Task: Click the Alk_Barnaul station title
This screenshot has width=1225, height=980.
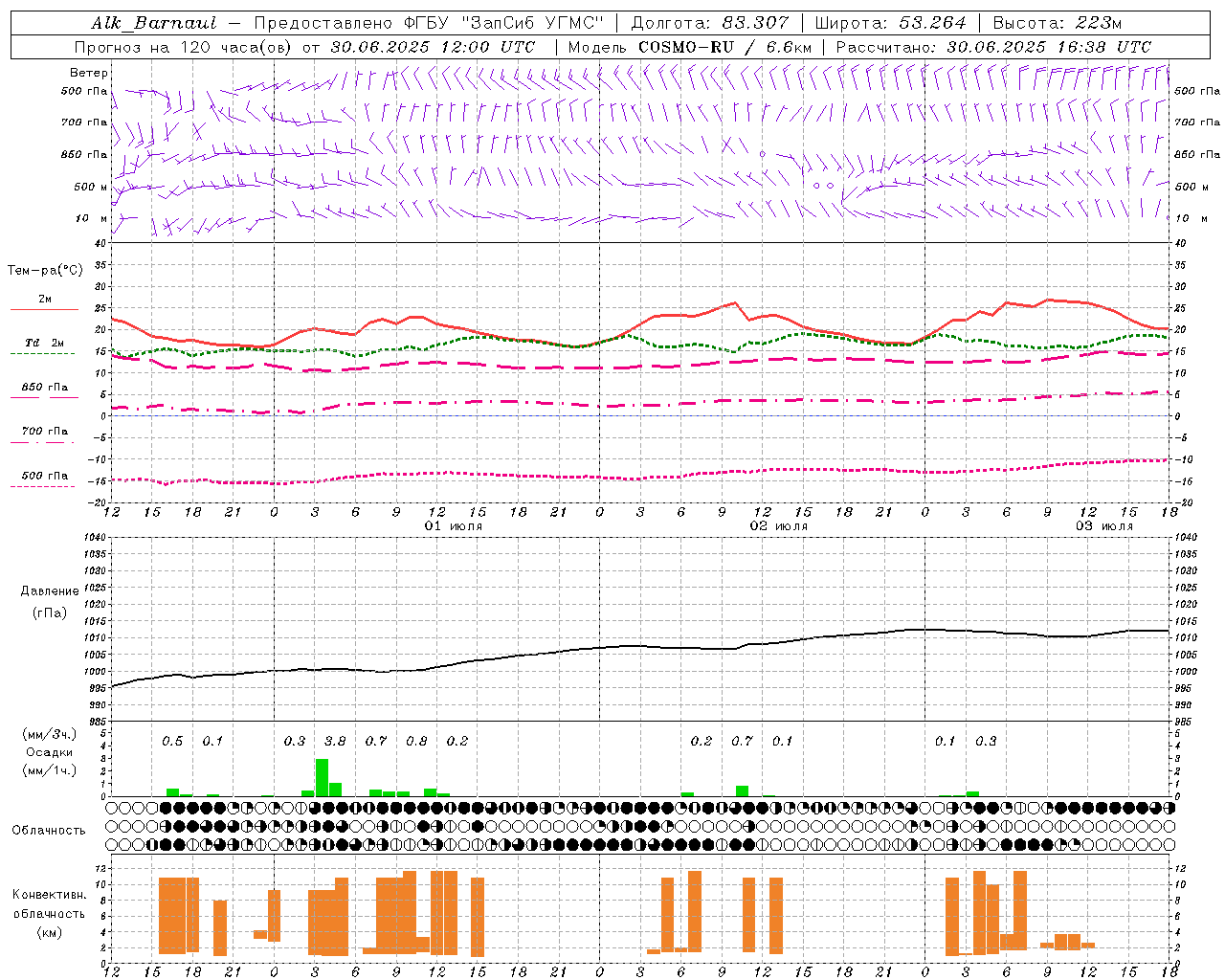Action: tap(153, 23)
